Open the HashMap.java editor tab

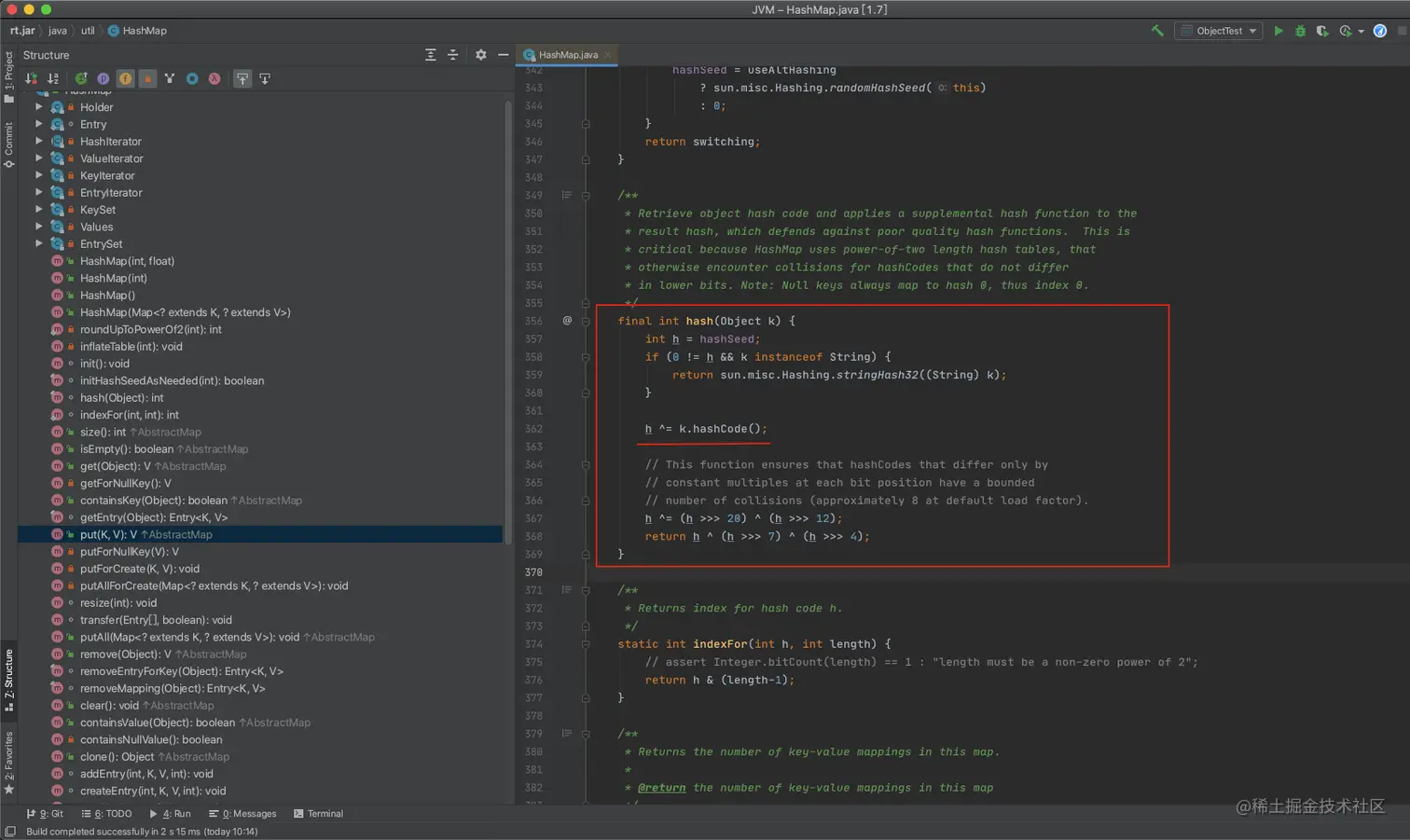(x=568, y=55)
